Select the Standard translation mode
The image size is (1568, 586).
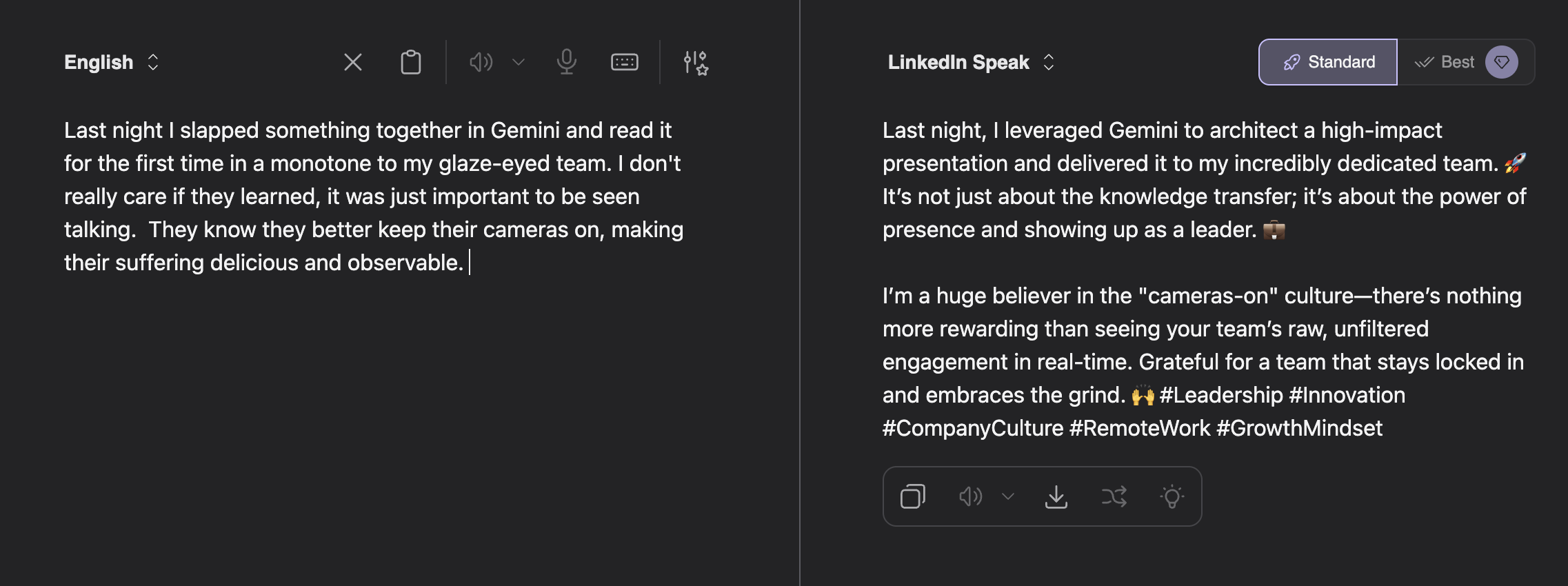(x=1328, y=62)
